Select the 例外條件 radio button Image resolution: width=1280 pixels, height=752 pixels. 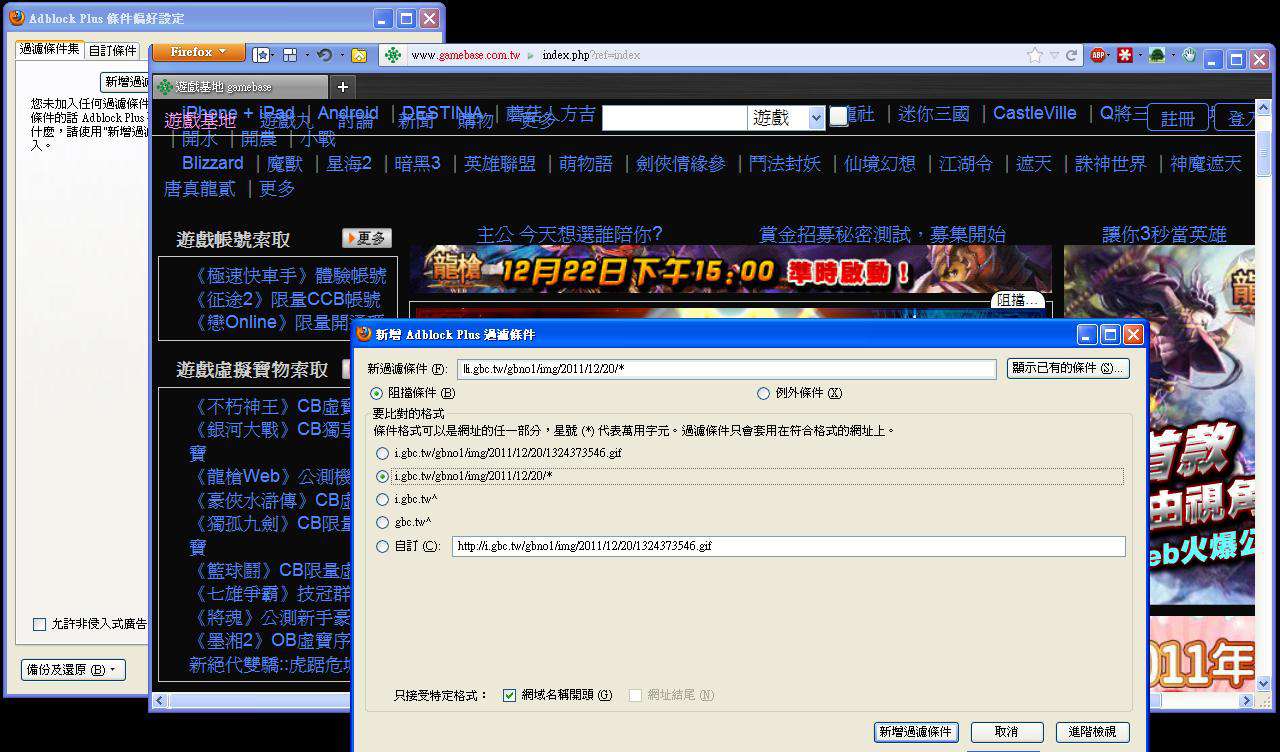pos(763,394)
